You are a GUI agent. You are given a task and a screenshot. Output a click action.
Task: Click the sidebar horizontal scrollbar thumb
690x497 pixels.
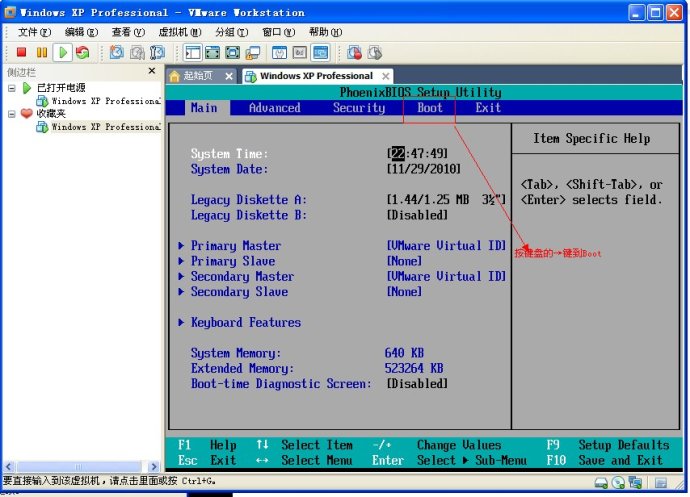tap(79, 467)
